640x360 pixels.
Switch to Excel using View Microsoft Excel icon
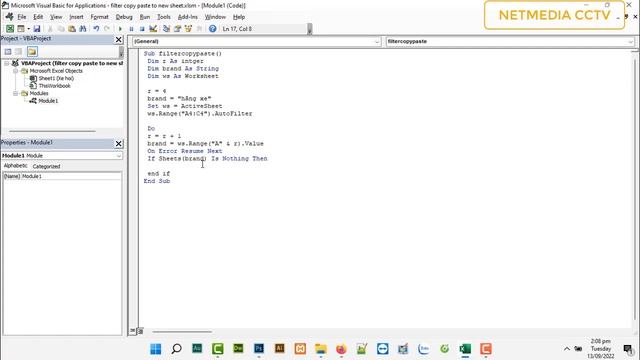pos(10,29)
